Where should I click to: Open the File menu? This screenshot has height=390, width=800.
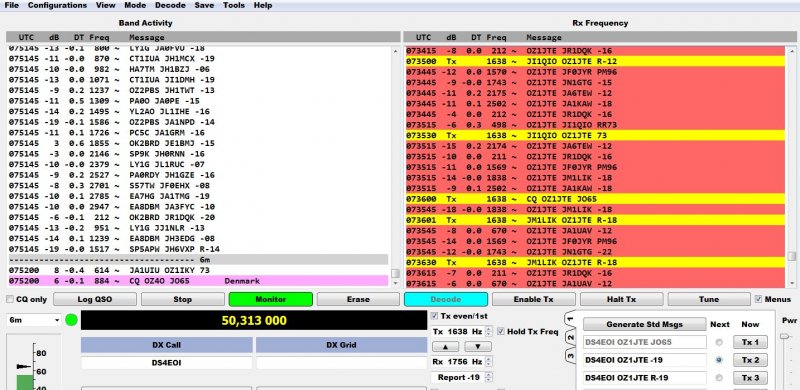(11, 5)
